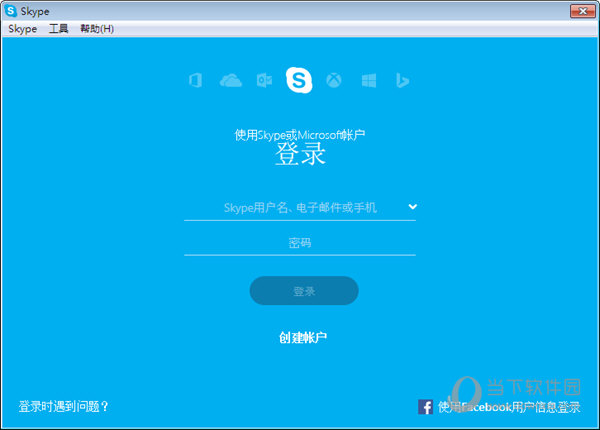
Task: Click the Bing icon in the services row
Action: [x=402, y=80]
